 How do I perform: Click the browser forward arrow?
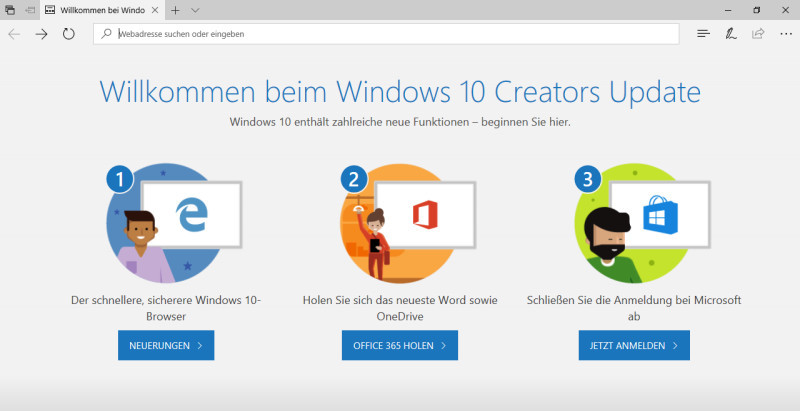coord(41,34)
